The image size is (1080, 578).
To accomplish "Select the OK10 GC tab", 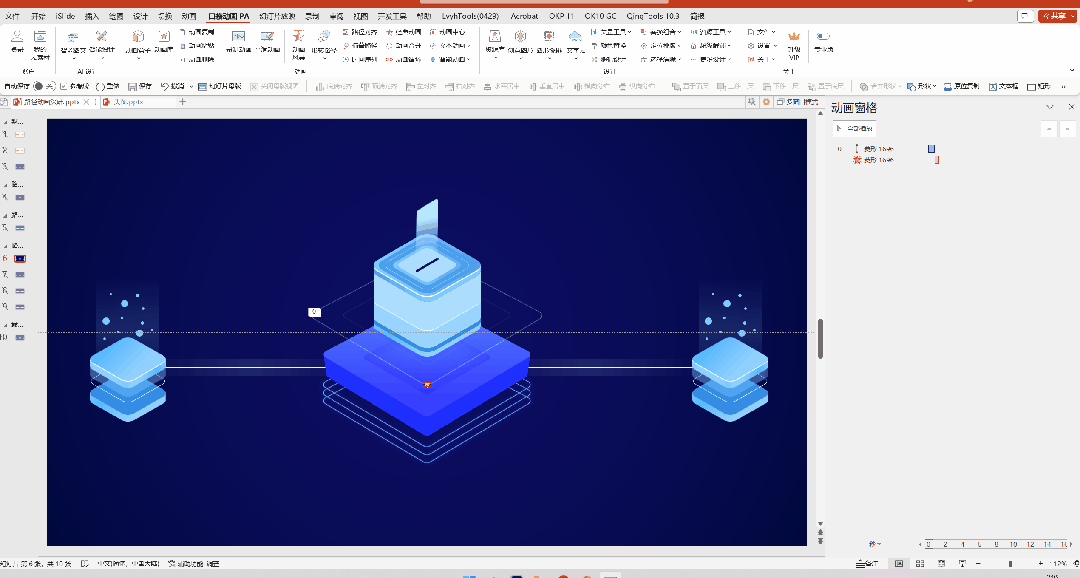I will pyautogui.click(x=600, y=16).
